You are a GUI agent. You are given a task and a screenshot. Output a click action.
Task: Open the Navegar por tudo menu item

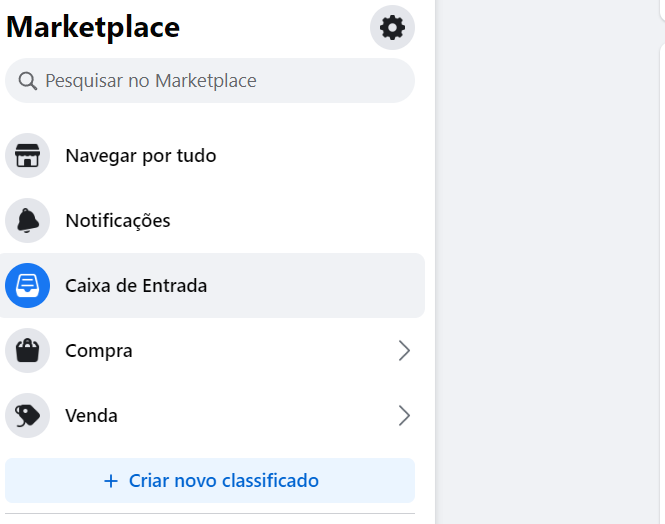pyautogui.click(x=210, y=156)
